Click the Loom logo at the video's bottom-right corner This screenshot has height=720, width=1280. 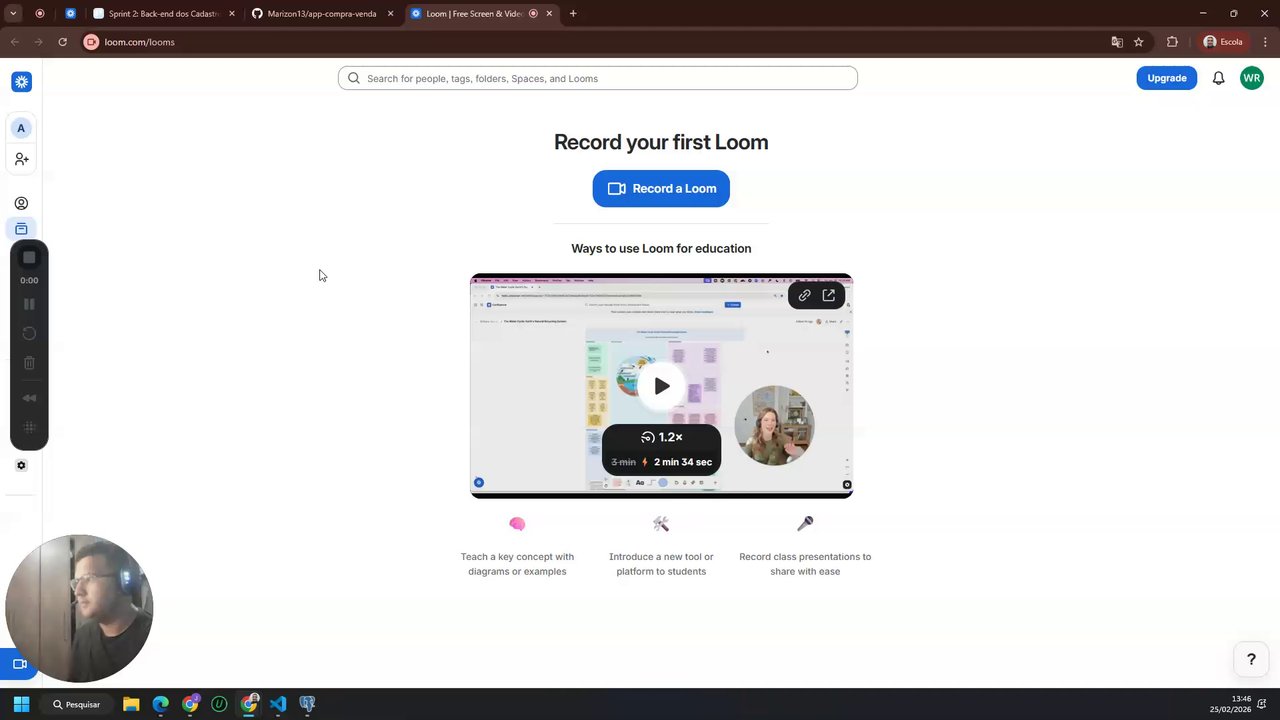point(847,485)
